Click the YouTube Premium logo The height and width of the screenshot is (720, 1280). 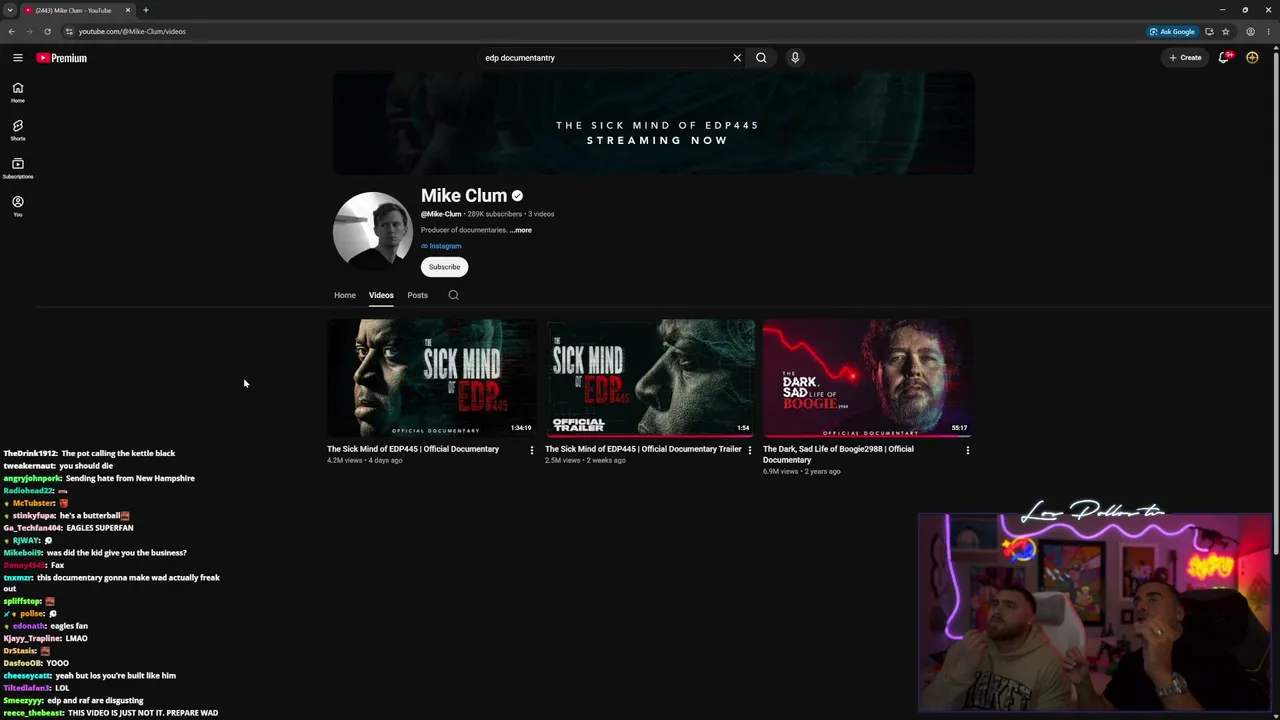62,58
